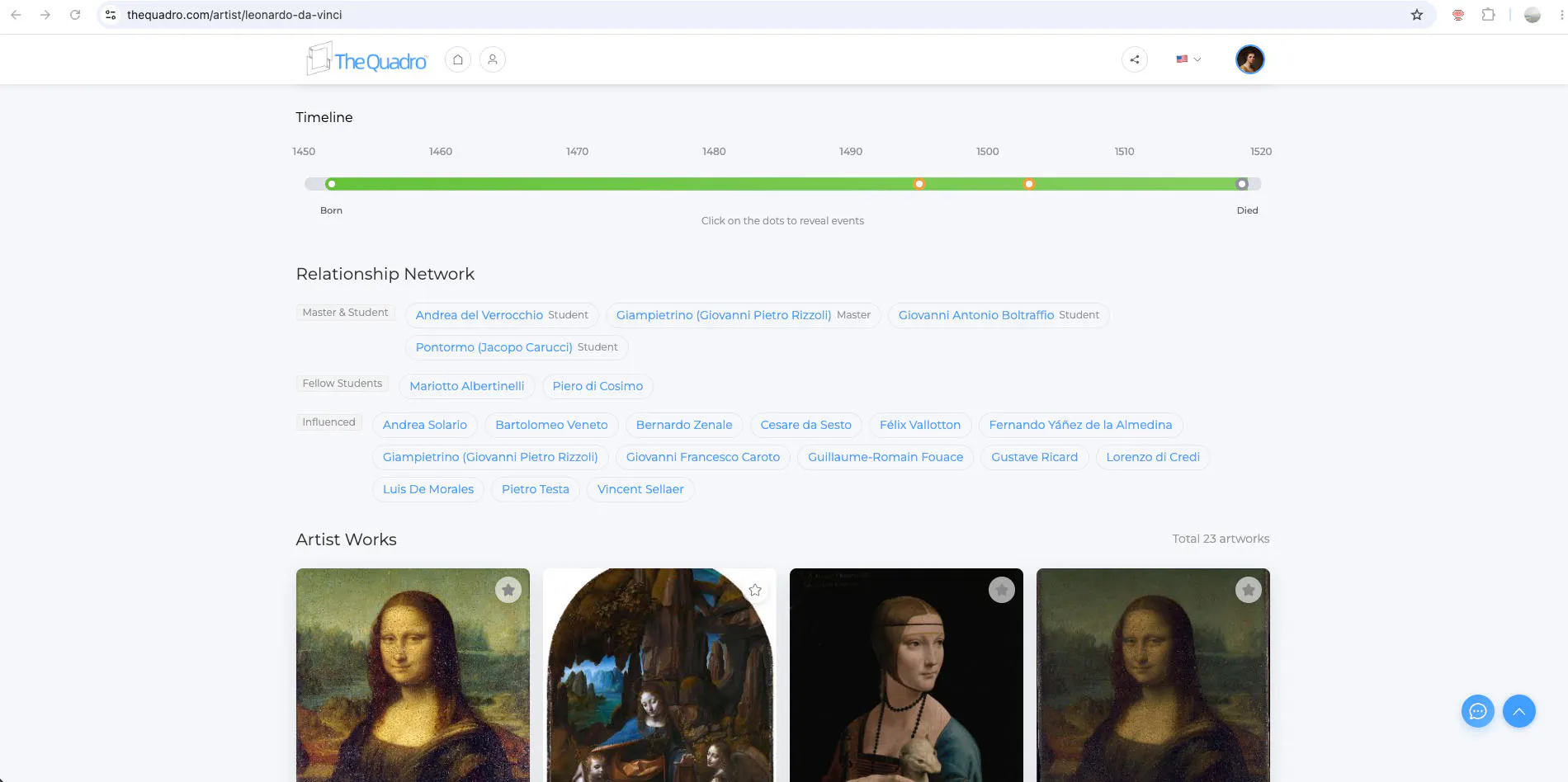Open Giovanni Francesco Caroto link

(703, 457)
